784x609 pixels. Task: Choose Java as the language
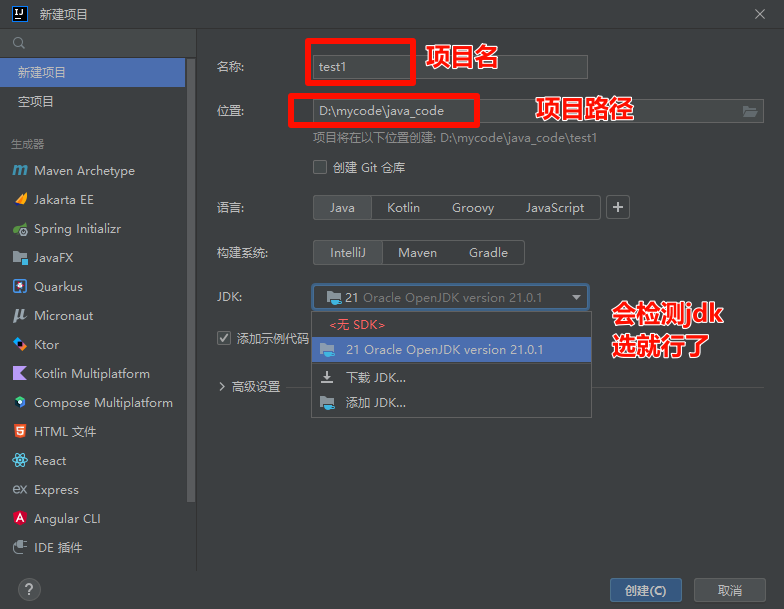[342, 208]
